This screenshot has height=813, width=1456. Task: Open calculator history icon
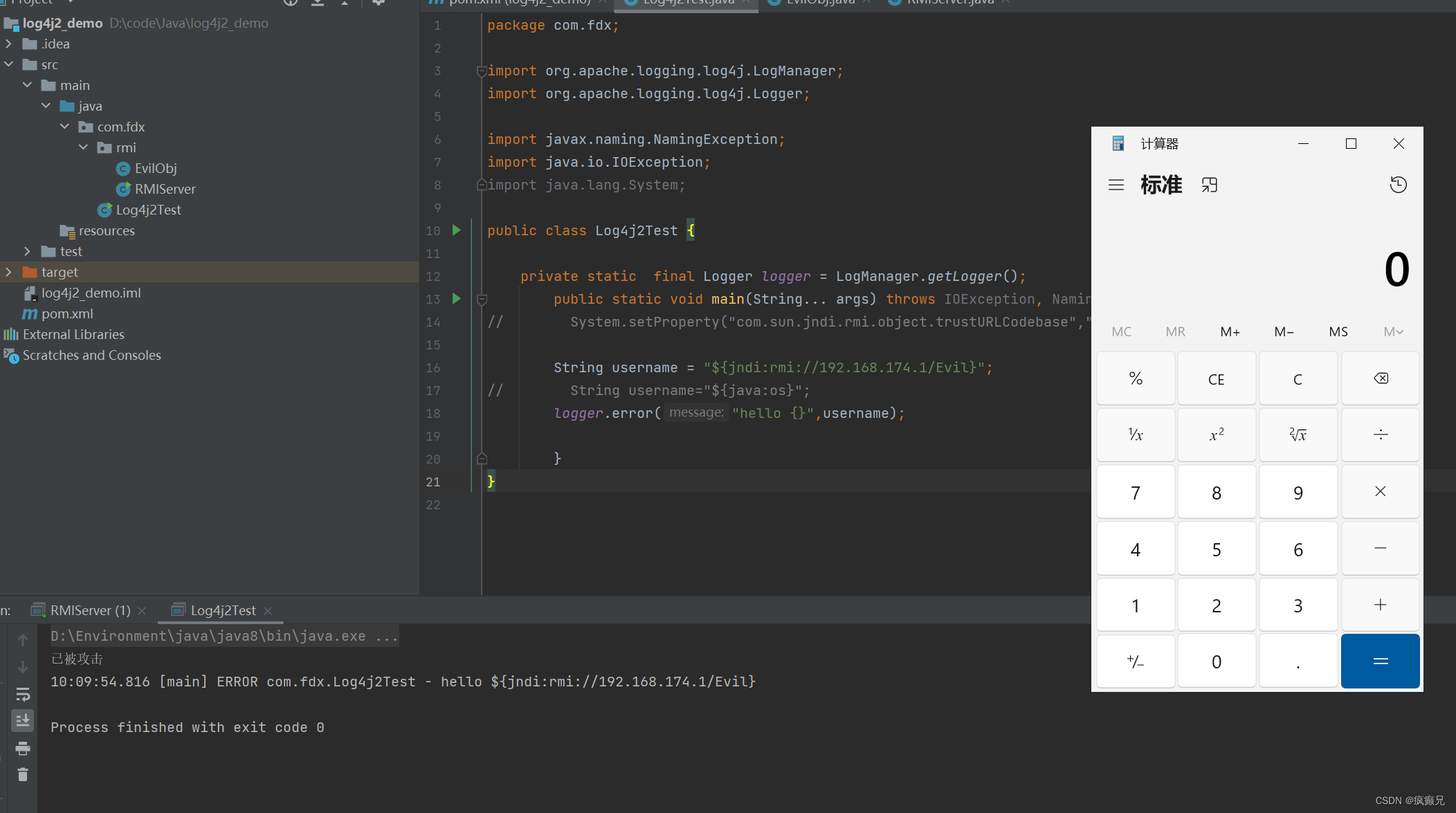tap(1398, 185)
